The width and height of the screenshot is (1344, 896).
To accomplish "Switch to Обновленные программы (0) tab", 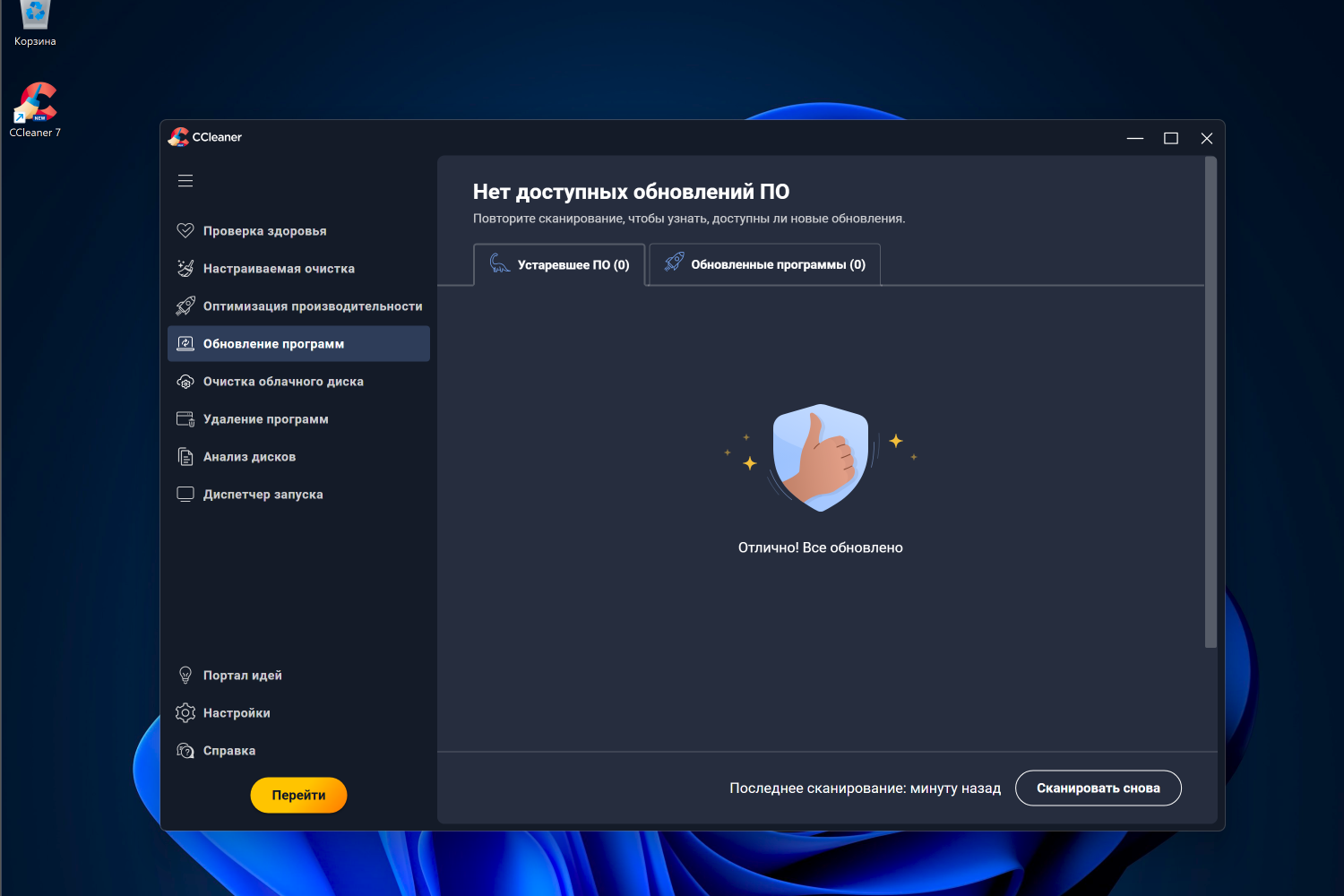I will [764, 264].
